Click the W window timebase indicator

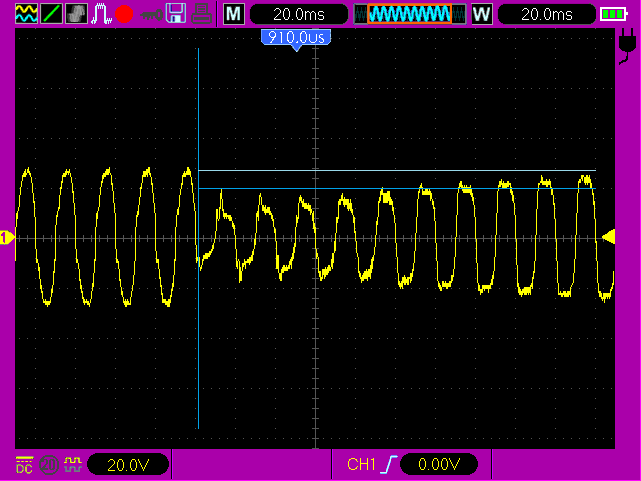482,14
